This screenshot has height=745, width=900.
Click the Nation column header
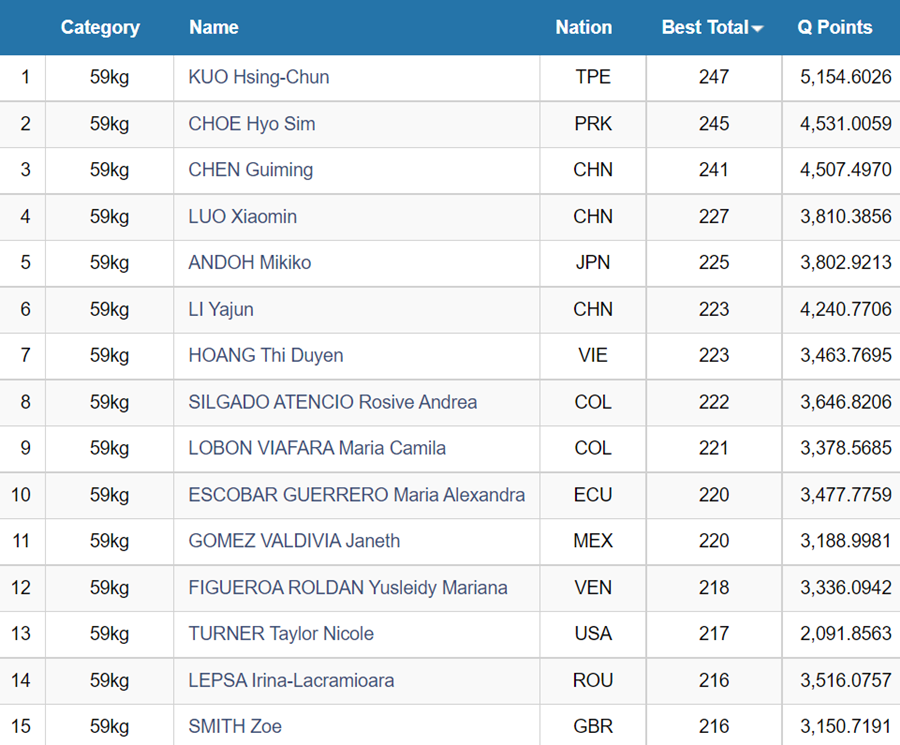pyautogui.click(x=584, y=28)
